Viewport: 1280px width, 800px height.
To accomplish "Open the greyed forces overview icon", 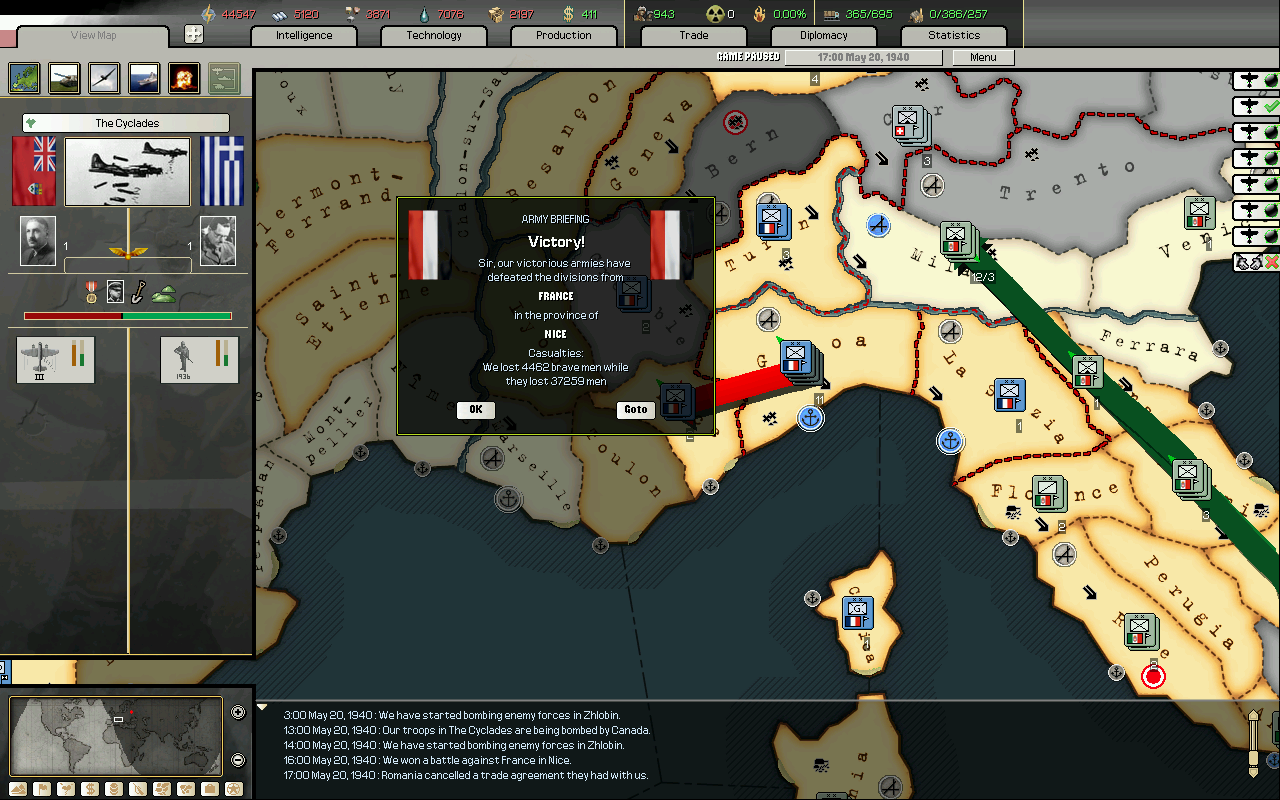I will (x=224, y=78).
